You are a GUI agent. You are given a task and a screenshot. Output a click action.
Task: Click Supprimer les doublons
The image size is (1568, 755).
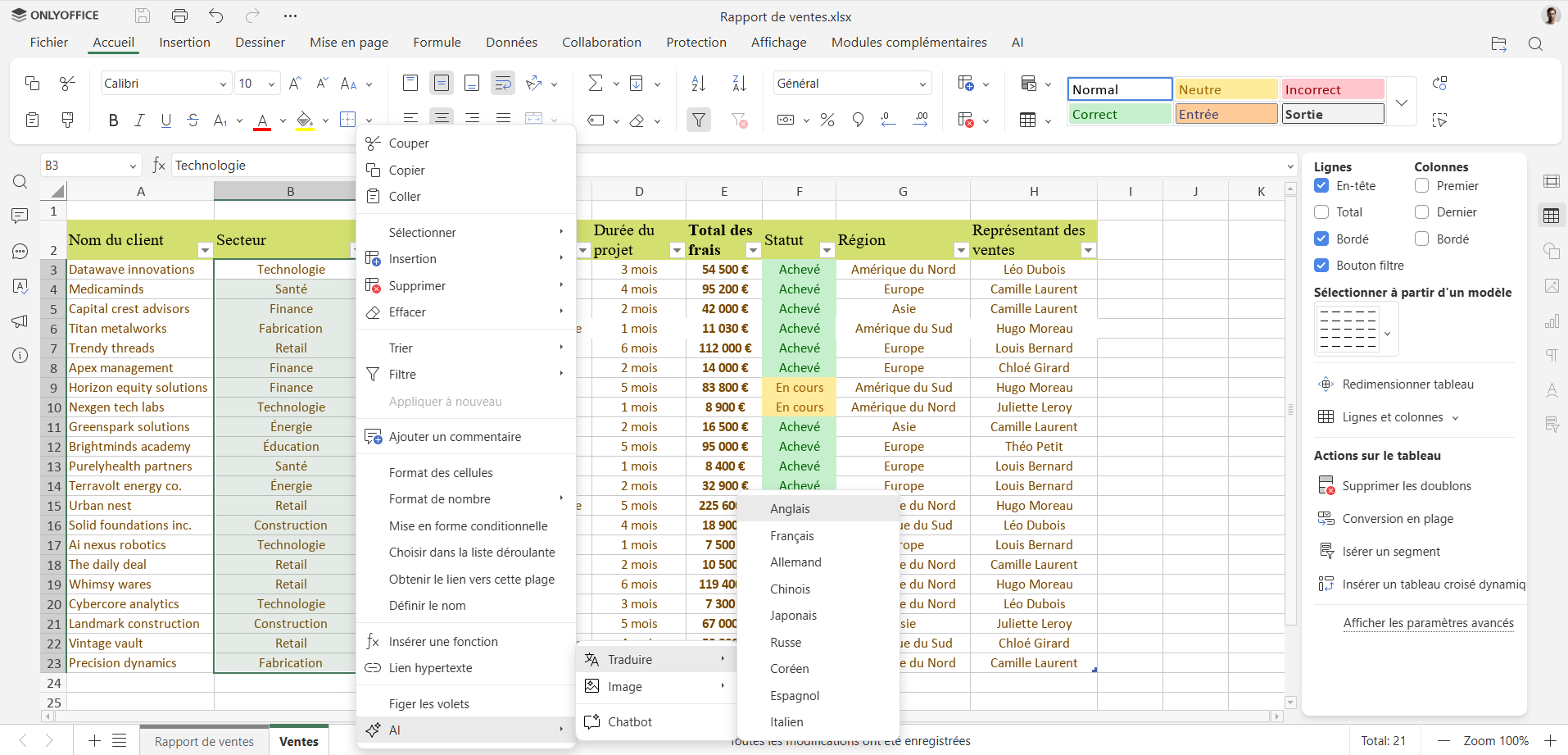[x=1406, y=486]
